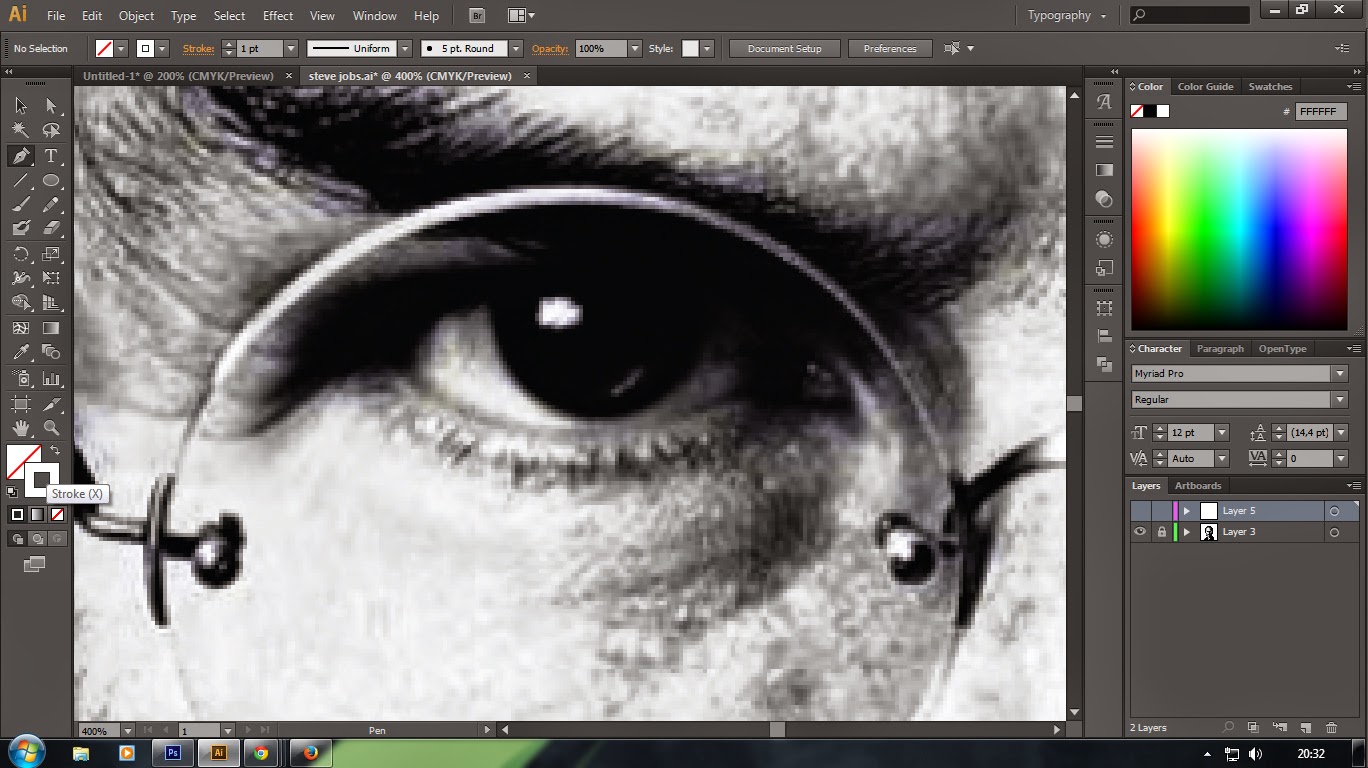This screenshot has height=768, width=1368.
Task: Select the Eraser tool
Action: pyautogui.click(x=51, y=228)
